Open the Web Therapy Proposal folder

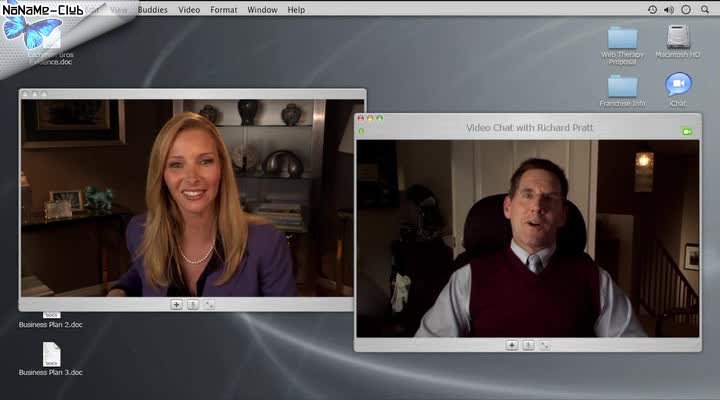point(623,39)
